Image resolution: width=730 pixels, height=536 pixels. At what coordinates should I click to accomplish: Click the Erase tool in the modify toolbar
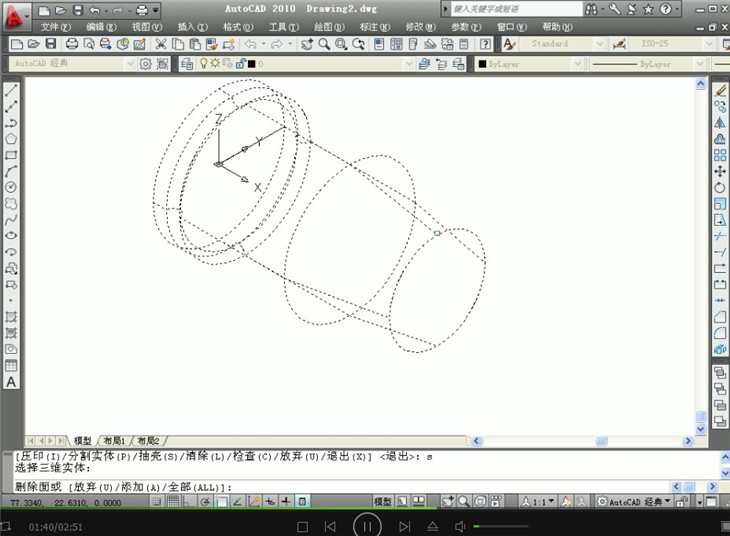click(x=720, y=90)
